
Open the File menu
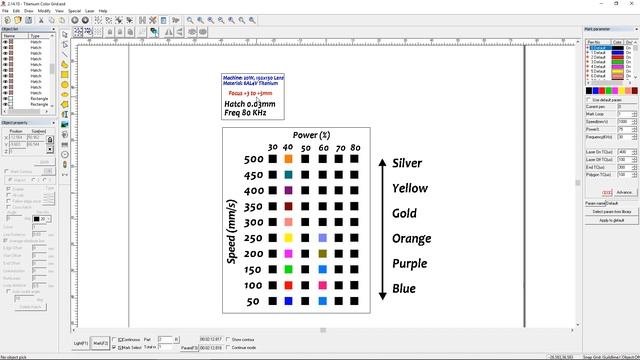tap(5, 11)
